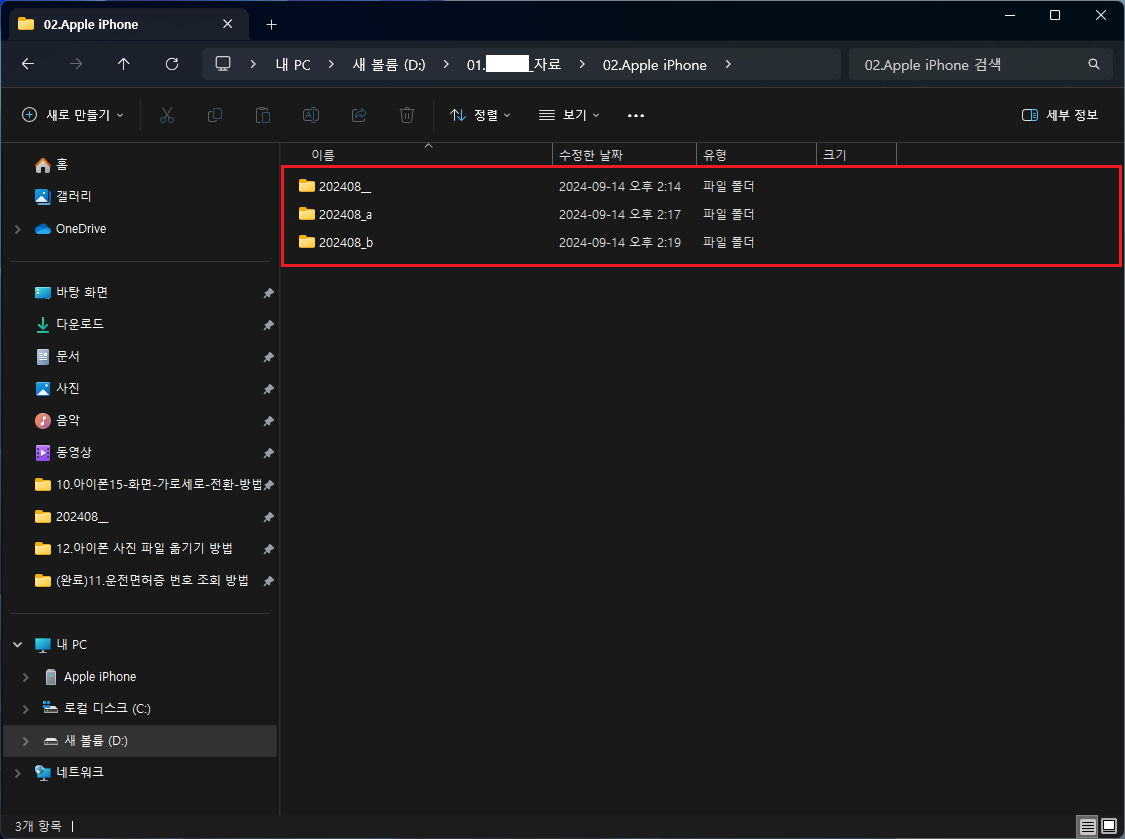Click chevron after 02.Apple iPhone in address bar
Image resolution: width=1125 pixels, height=839 pixels.
tap(728, 64)
